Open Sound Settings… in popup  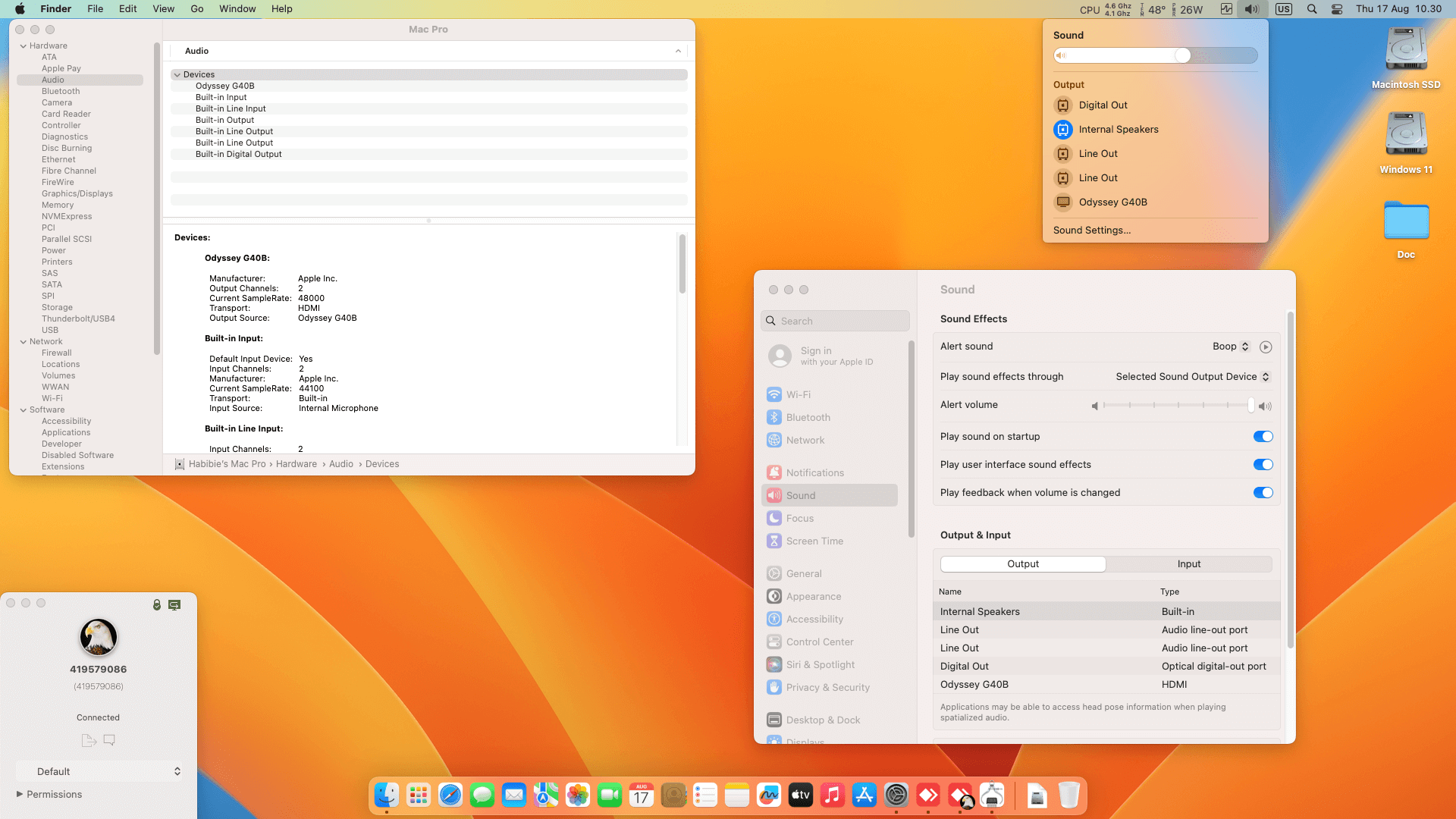point(1092,231)
